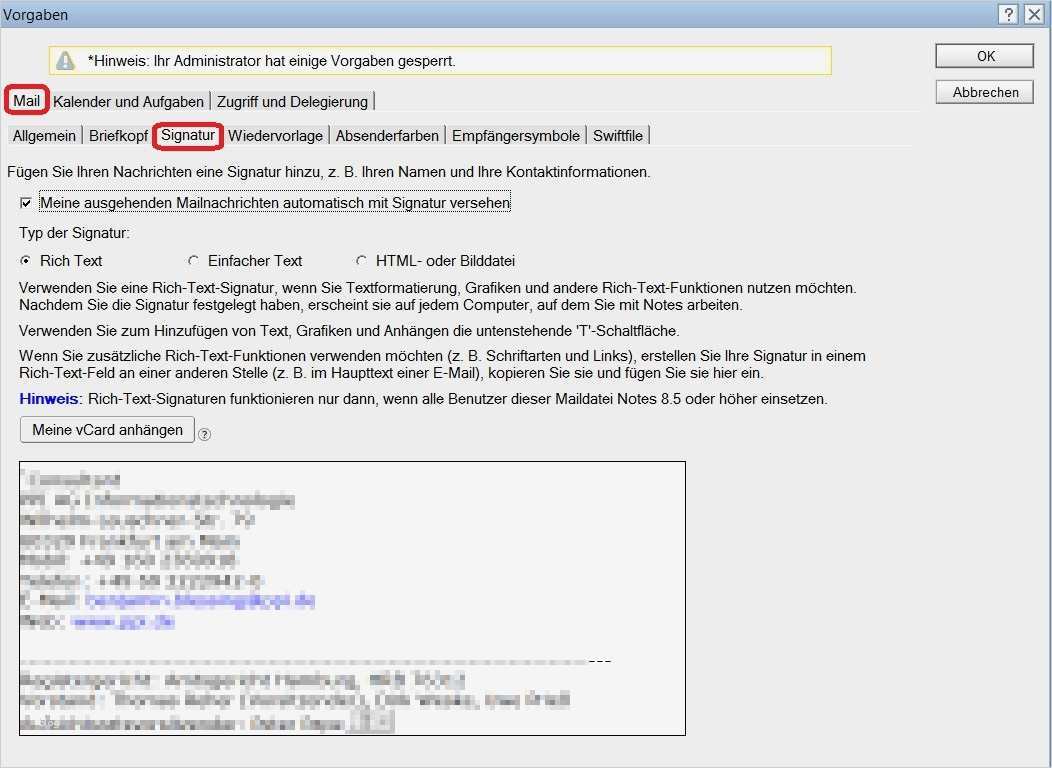Select the Wiedervorlage tab
Image resolution: width=1052 pixels, height=768 pixels.
pos(277,134)
